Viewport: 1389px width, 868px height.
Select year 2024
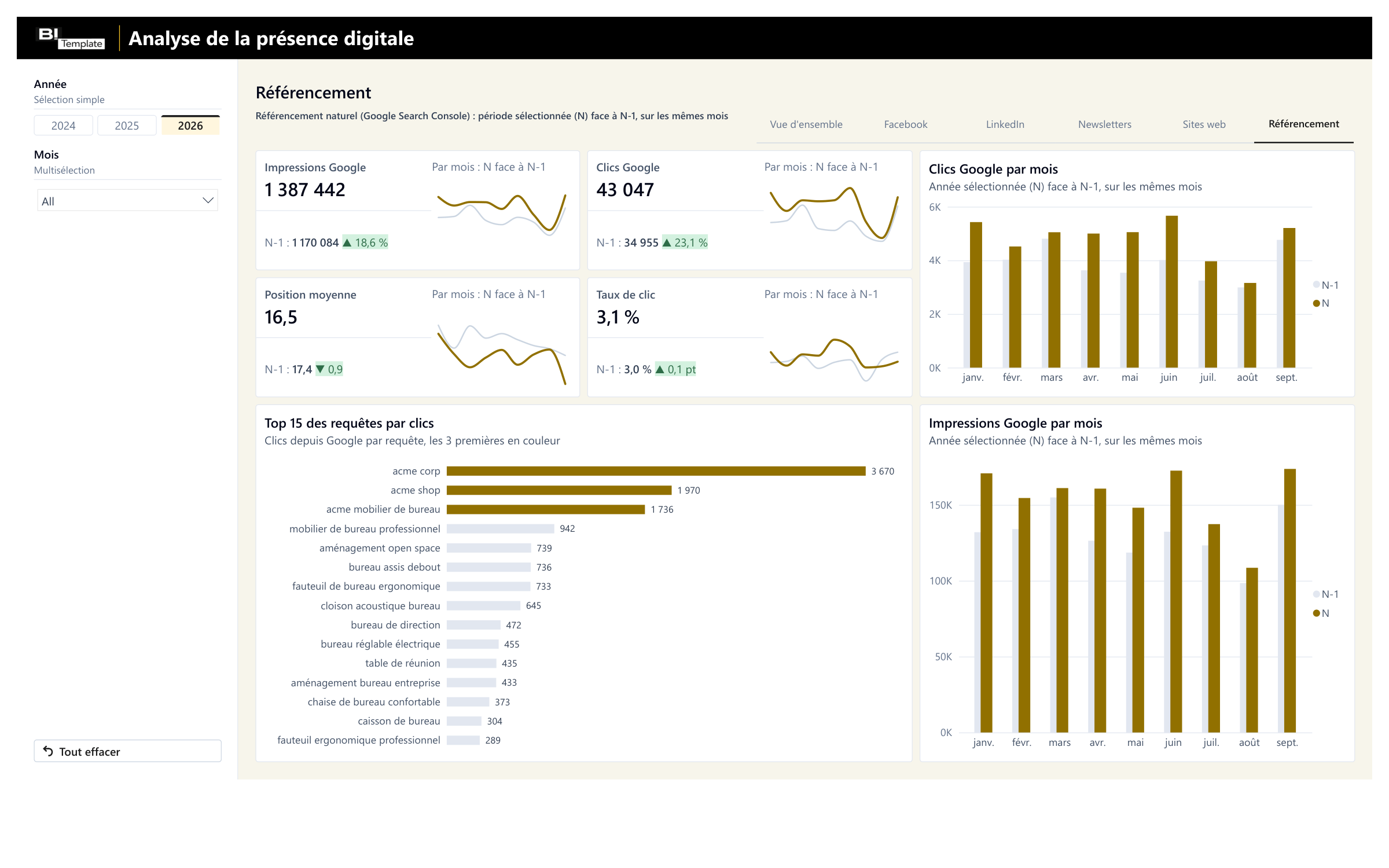coord(63,126)
